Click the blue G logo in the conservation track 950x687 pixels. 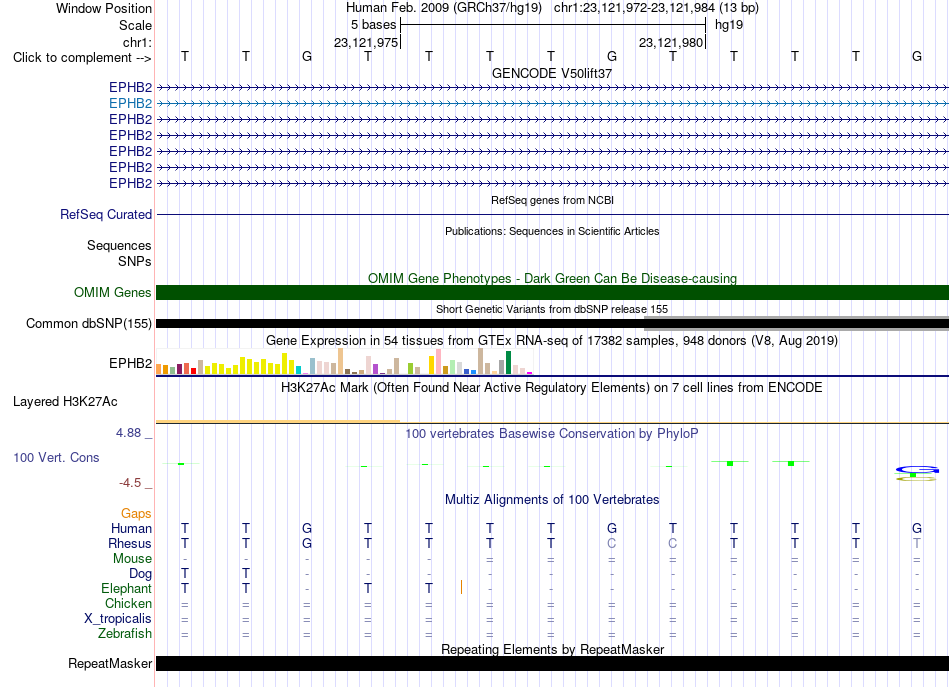click(917, 470)
